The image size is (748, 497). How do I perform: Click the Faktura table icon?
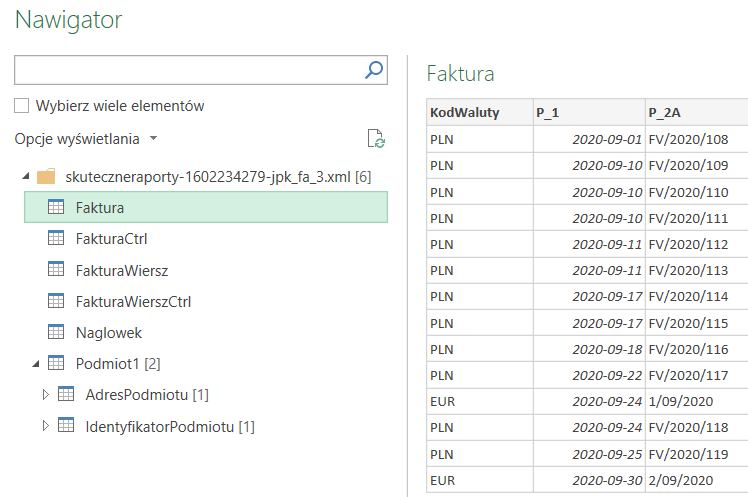[x=57, y=207]
